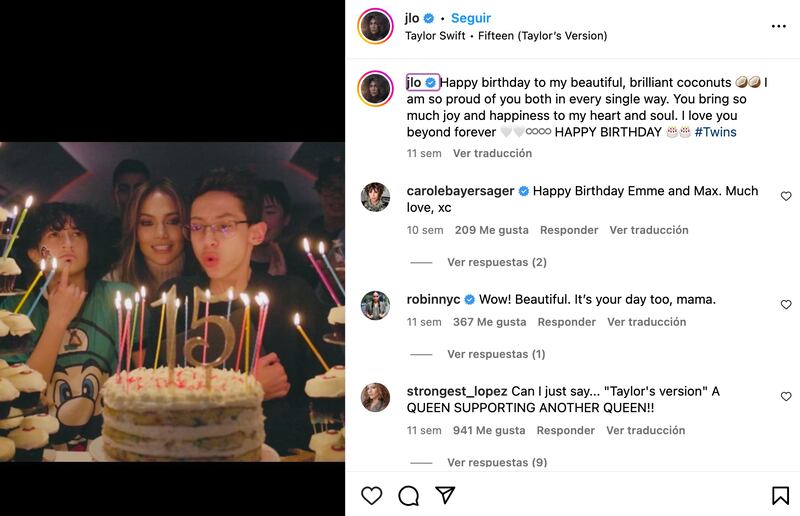Image resolution: width=800 pixels, height=516 pixels.
Task: Click the Seguir follow button
Action: point(471,18)
